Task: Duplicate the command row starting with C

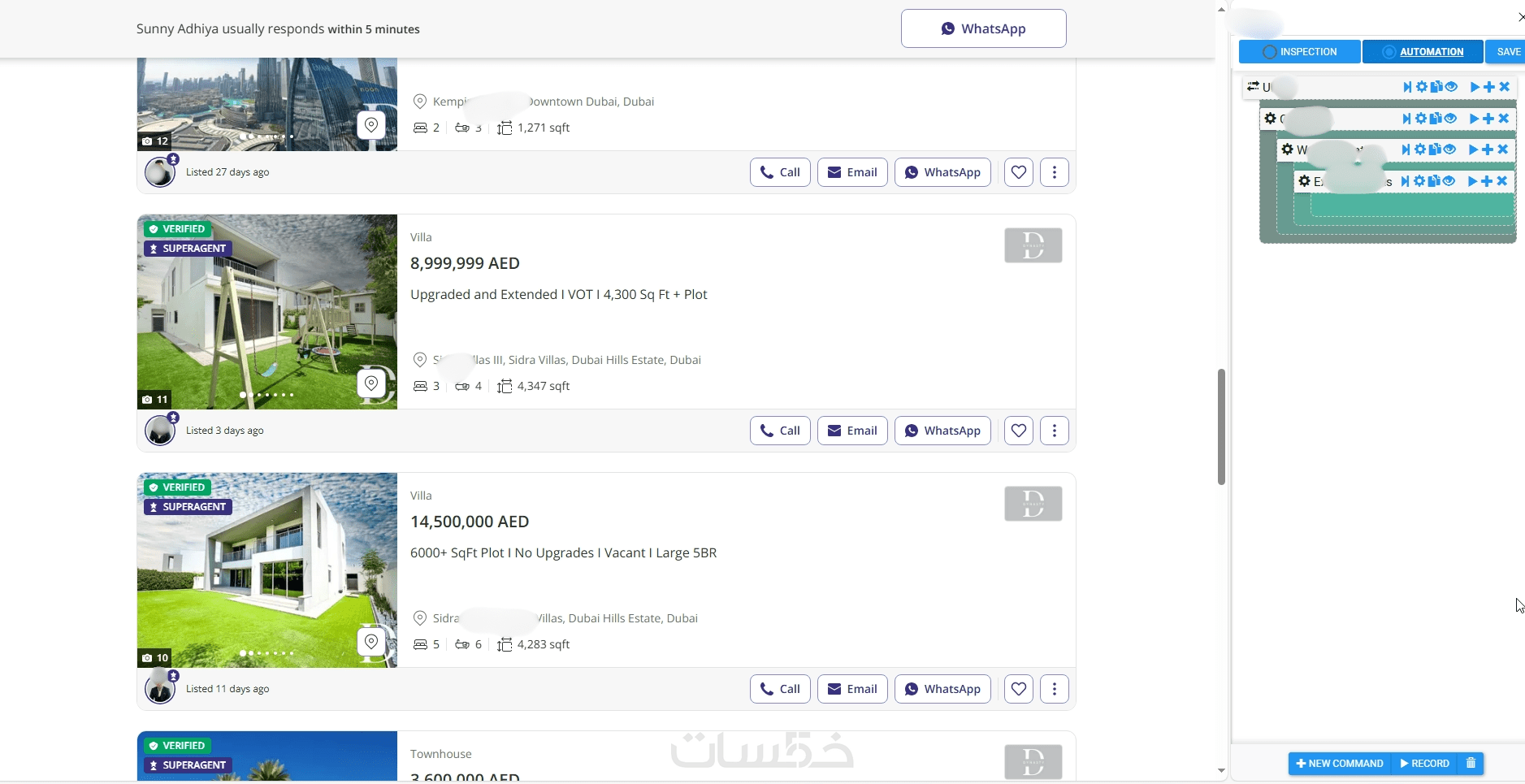Action: click(1436, 119)
